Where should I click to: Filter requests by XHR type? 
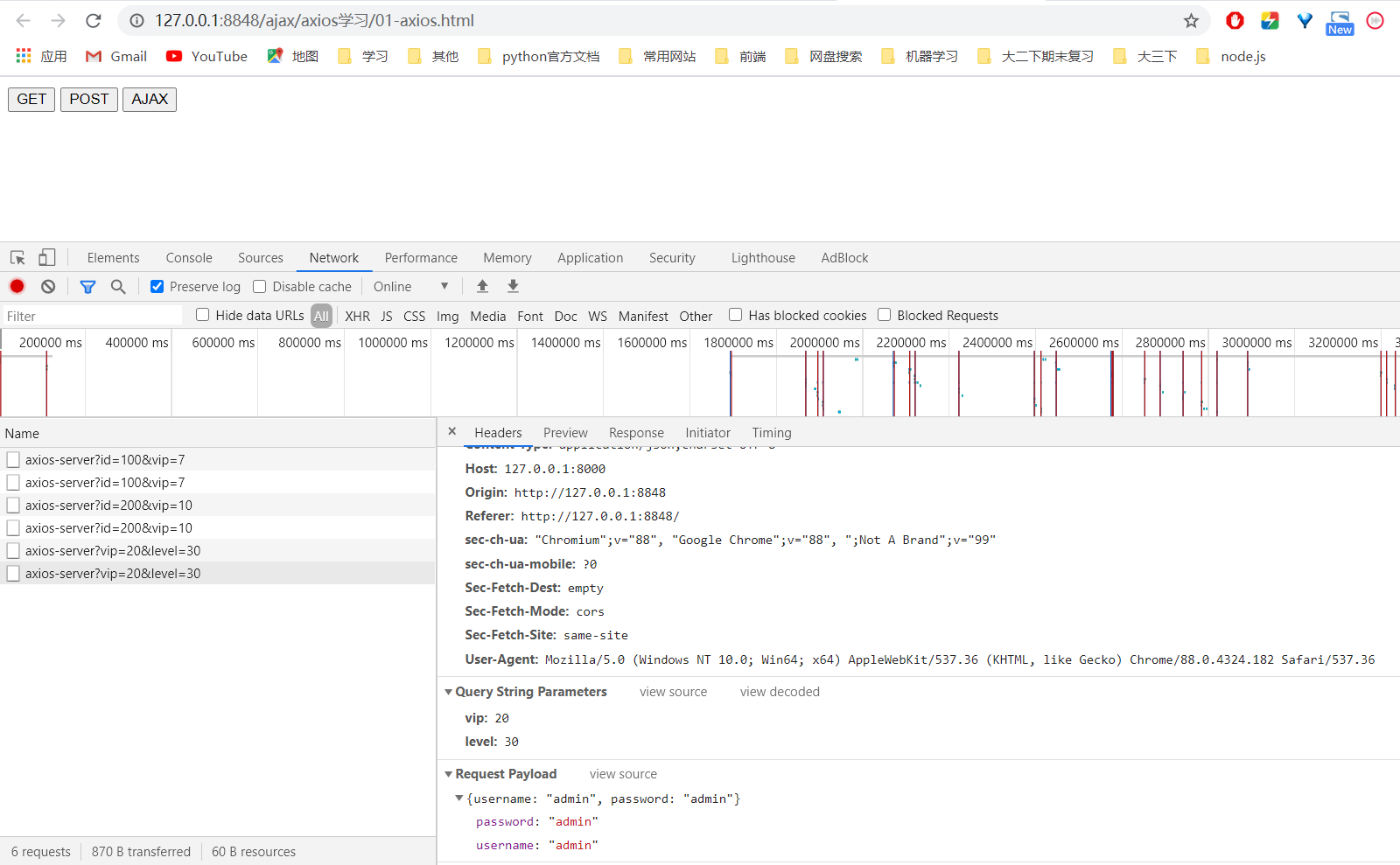click(x=357, y=316)
